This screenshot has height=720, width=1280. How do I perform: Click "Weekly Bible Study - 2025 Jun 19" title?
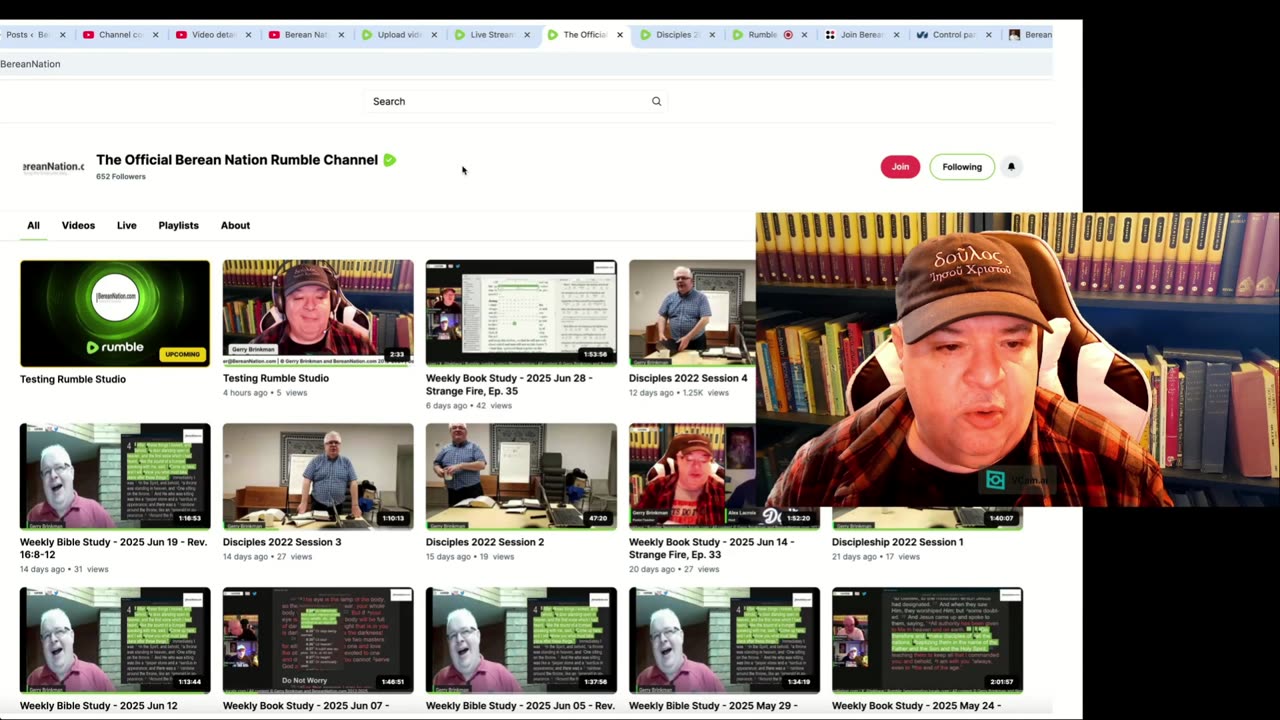click(113, 548)
